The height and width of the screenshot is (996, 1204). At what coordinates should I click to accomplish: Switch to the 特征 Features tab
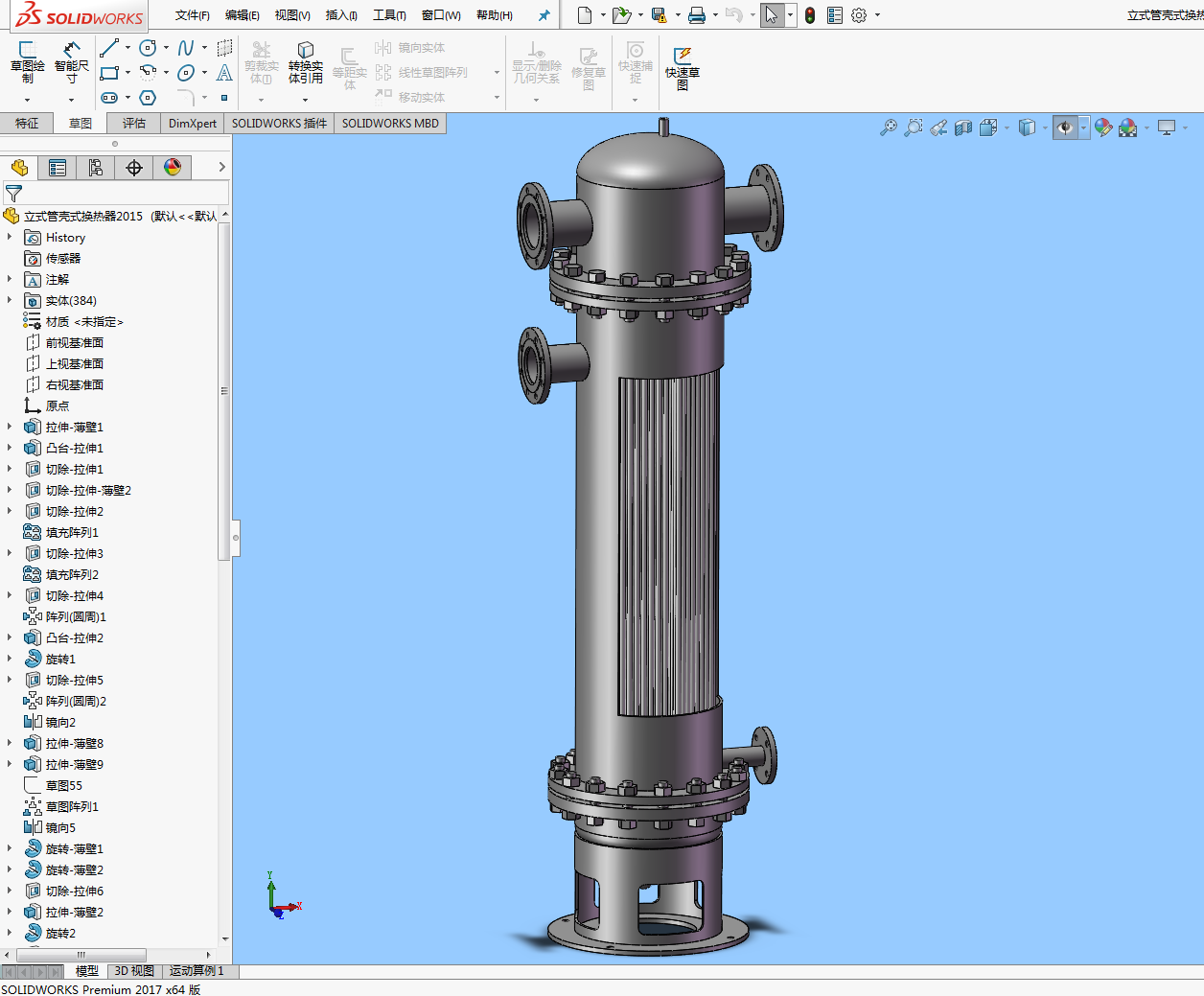pyautogui.click(x=27, y=124)
